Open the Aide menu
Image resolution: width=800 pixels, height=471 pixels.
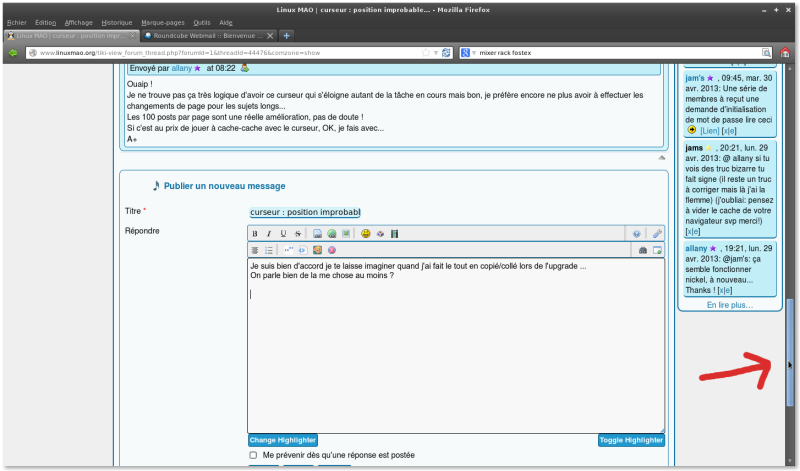pyautogui.click(x=226, y=22)
